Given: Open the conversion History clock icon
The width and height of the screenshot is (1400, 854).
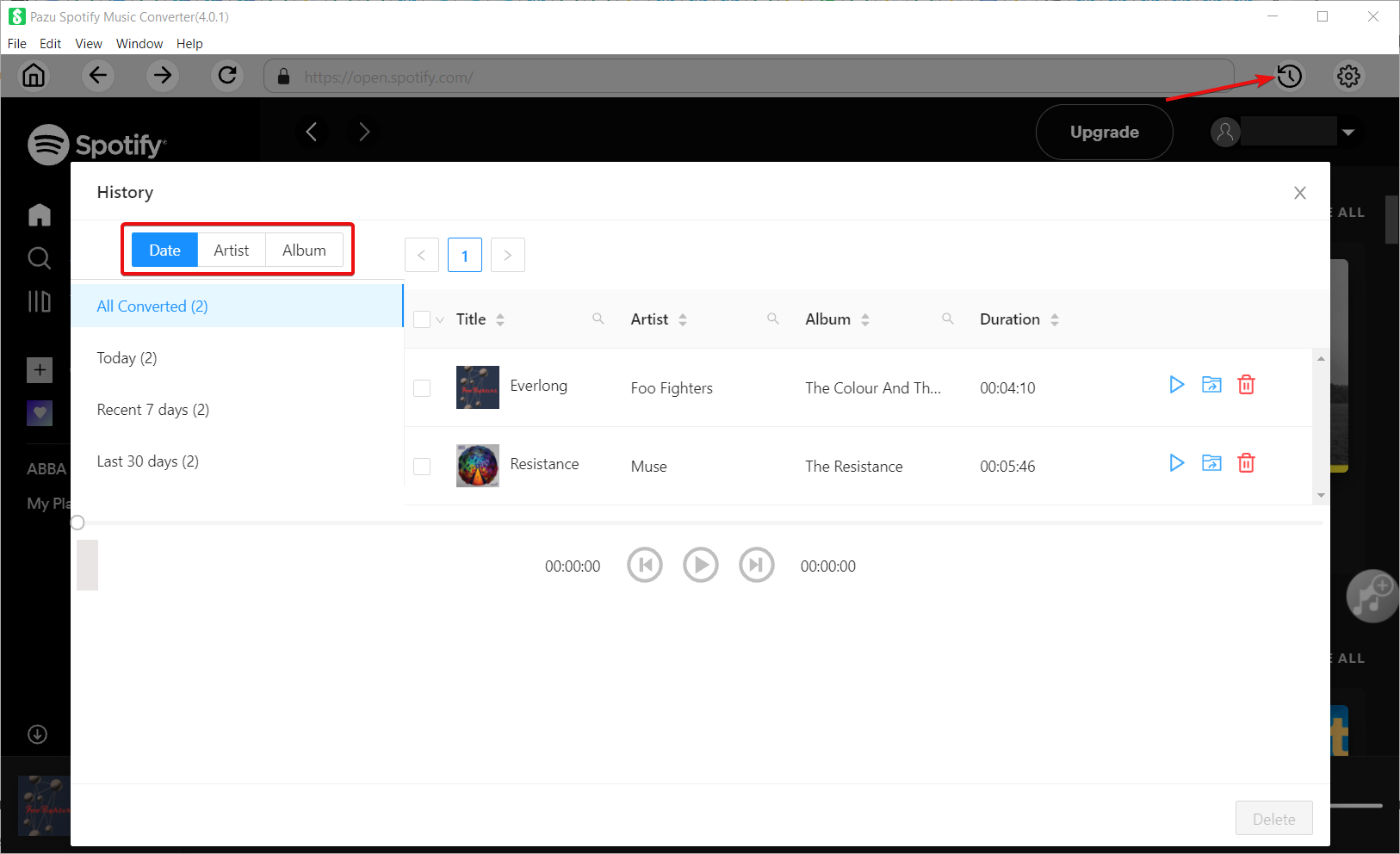Looking at the screenshot, I should point(1289,76).
